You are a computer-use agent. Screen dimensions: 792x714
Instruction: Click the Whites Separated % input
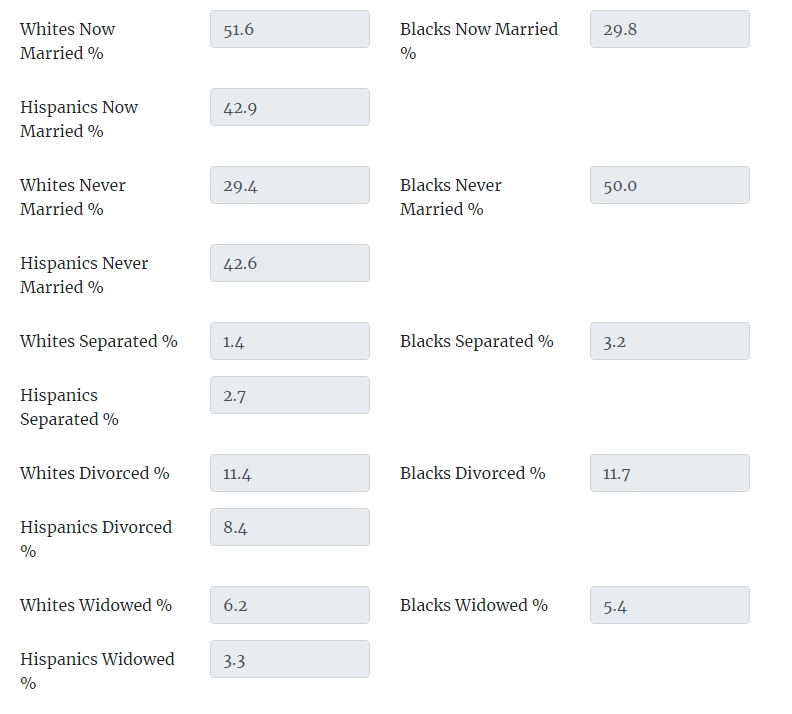point(289,341)
